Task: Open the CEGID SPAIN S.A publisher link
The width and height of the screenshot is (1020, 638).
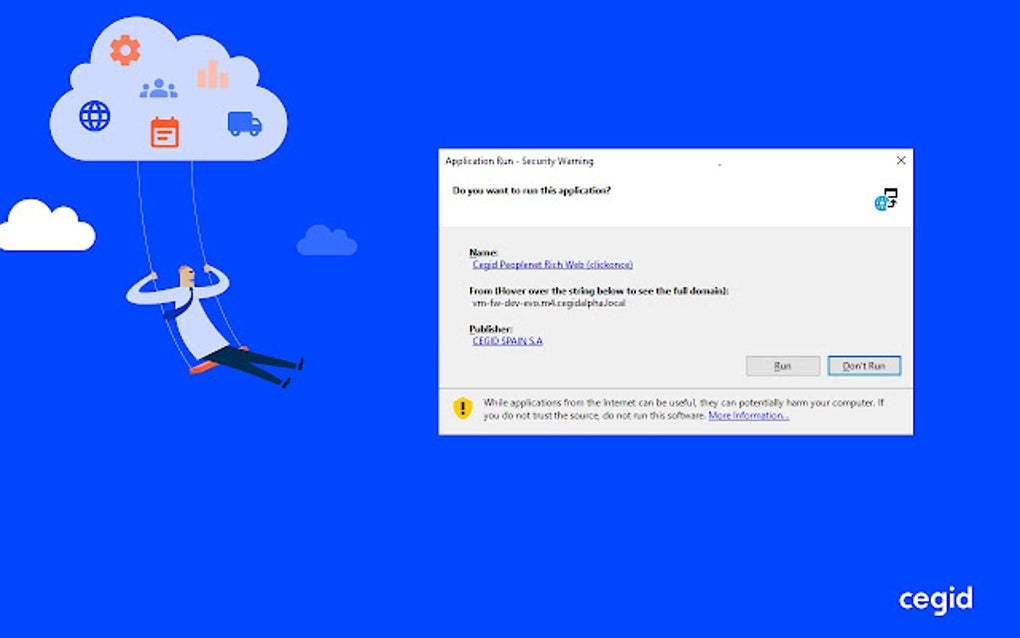Action: [x=506, y=340]
